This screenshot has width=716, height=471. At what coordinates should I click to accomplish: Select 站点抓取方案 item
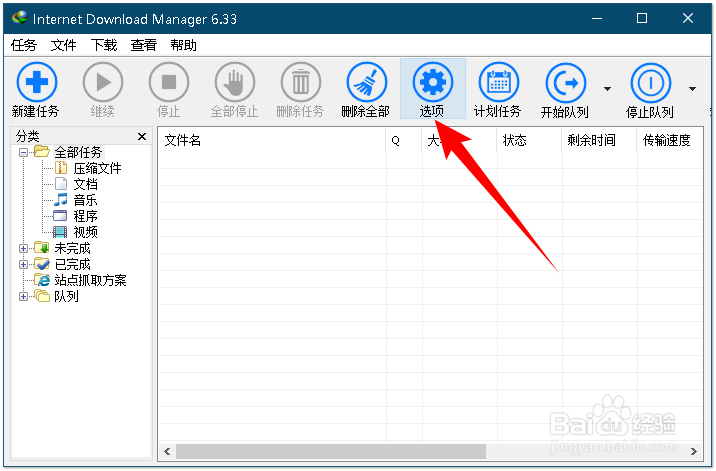pos(90,280)
